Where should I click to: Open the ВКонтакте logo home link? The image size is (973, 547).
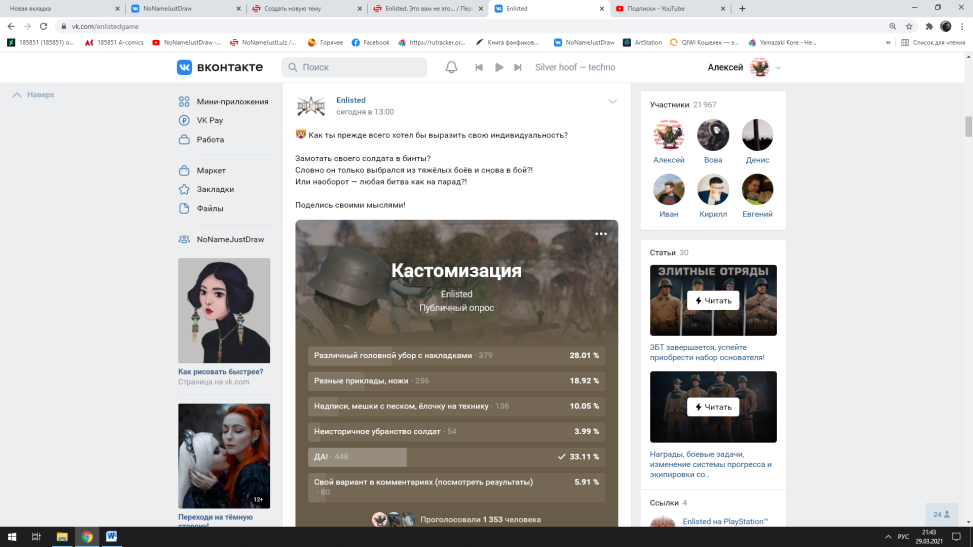coord(220,67)
